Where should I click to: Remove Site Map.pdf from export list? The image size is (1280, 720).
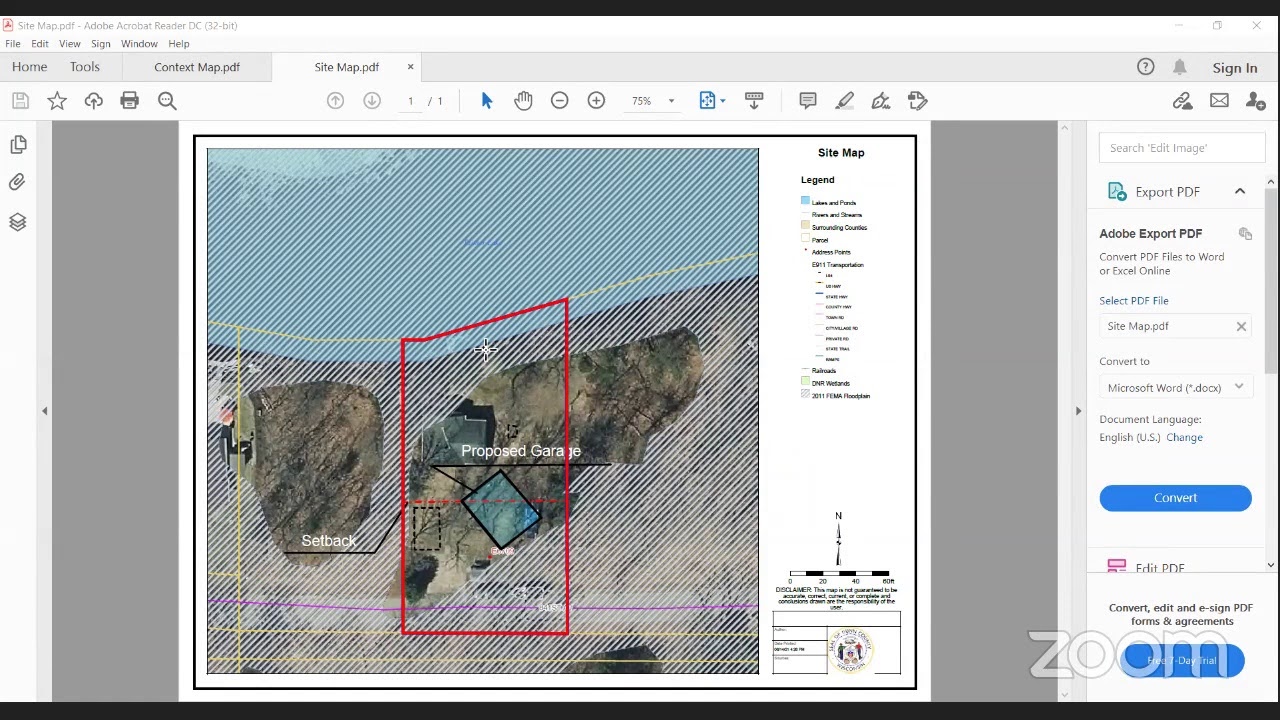point(1241,326)
